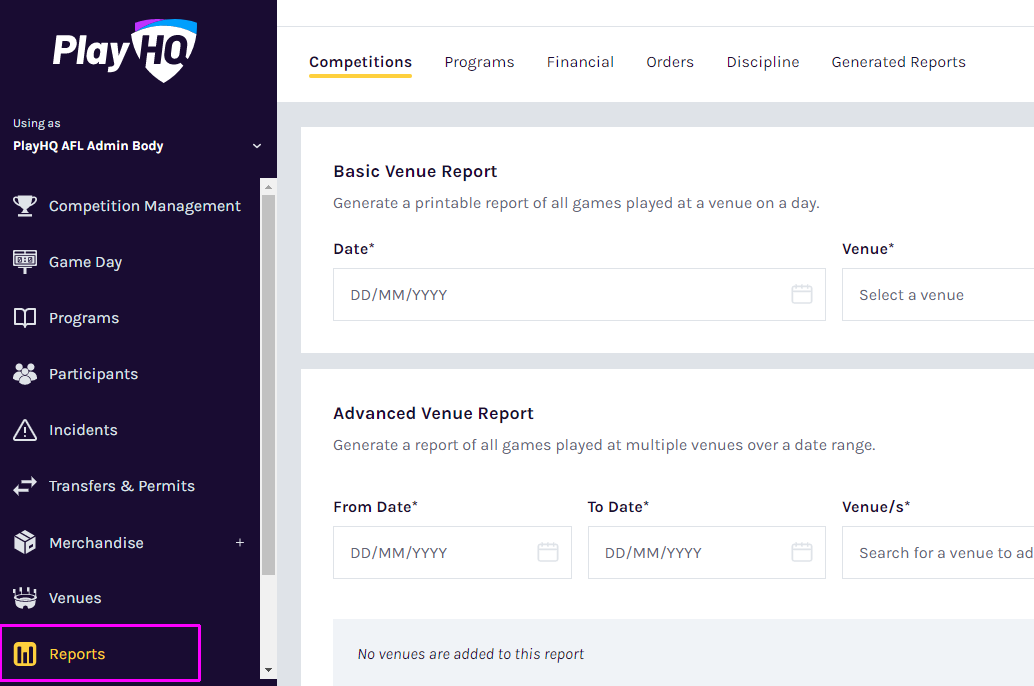Open the calendar picker for From Date
This screenshot has width=1034, height=686.
(547, 551)
